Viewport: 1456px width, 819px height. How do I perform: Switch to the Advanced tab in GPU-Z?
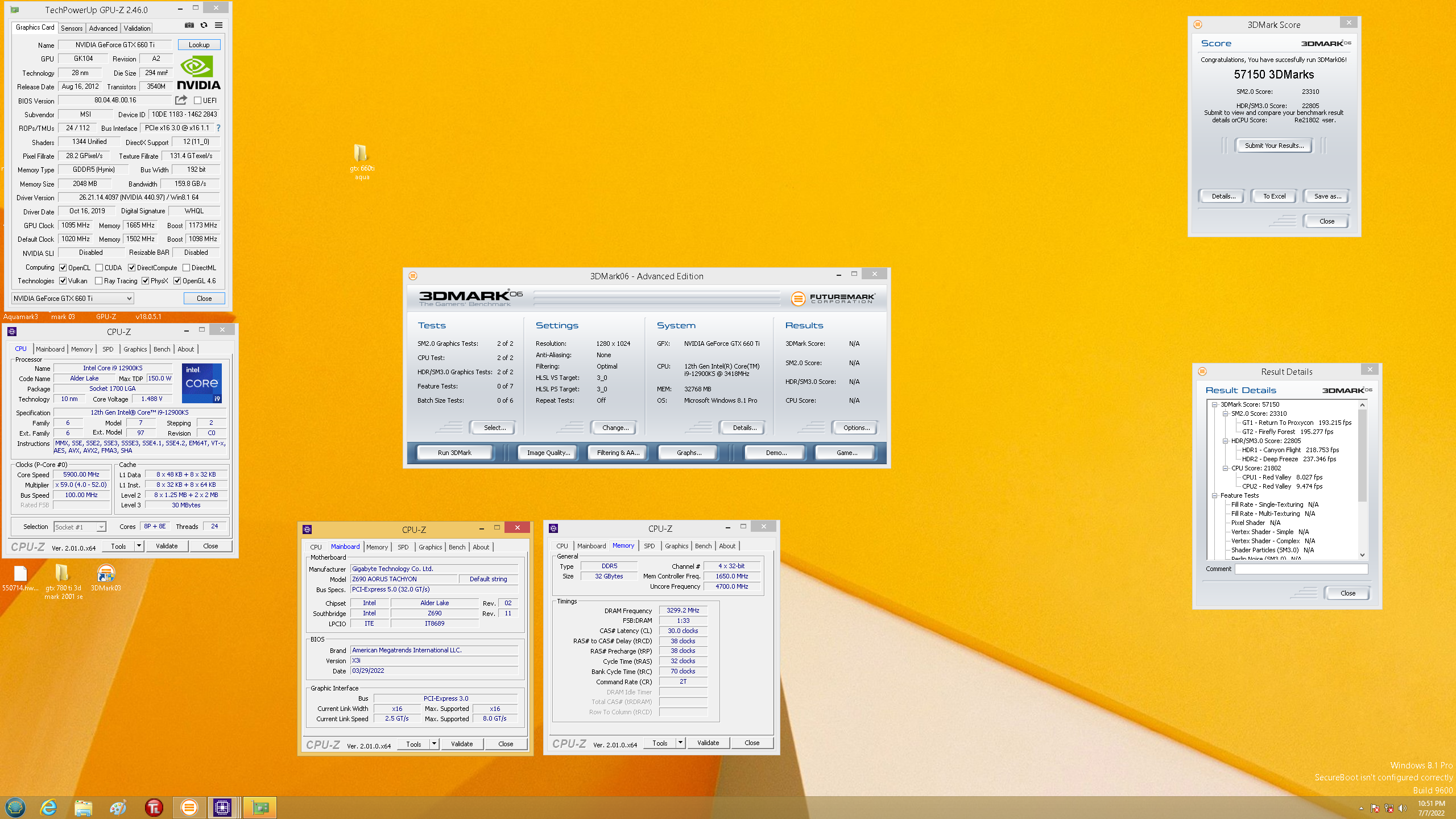pos(103,28)
